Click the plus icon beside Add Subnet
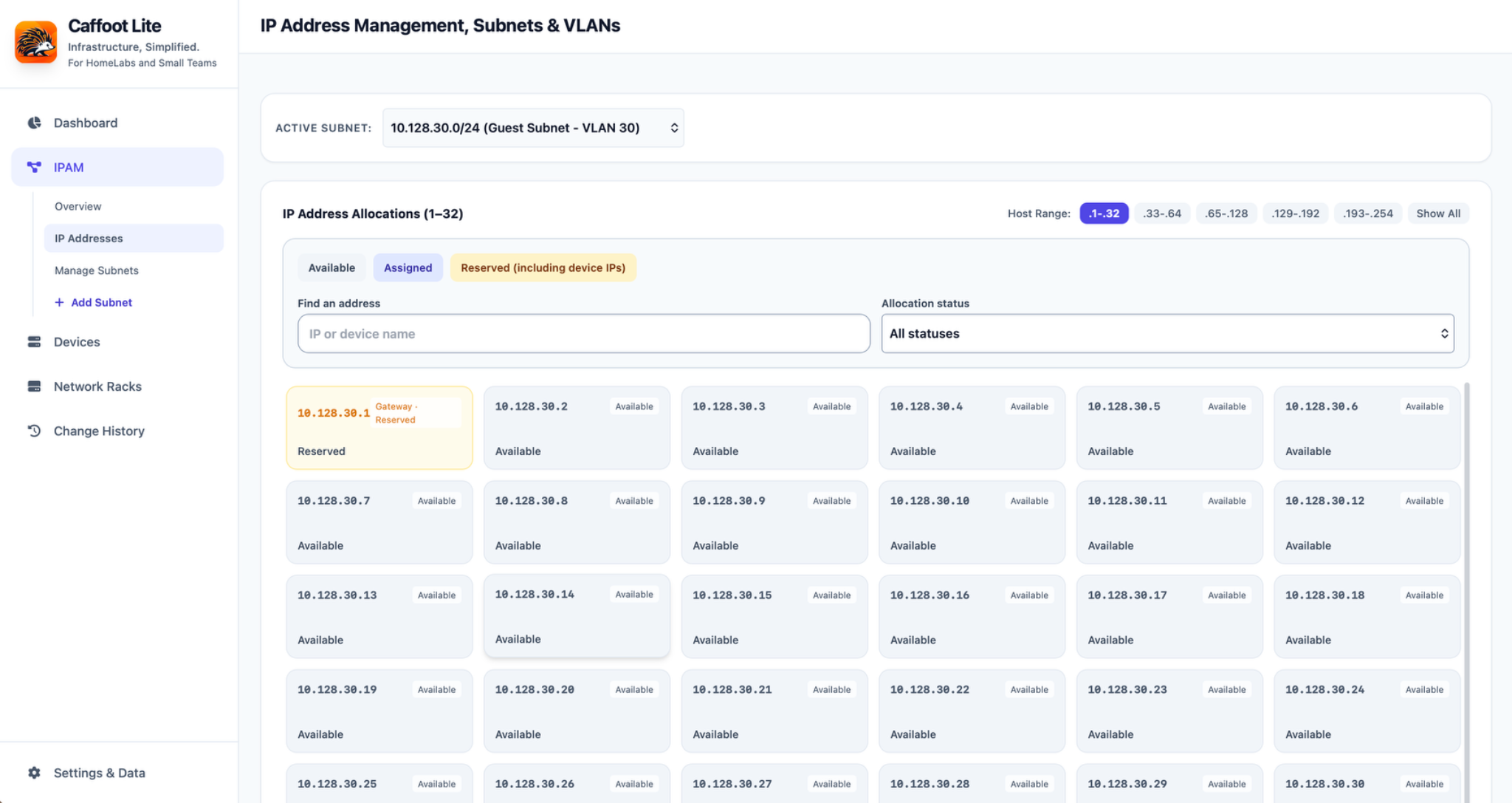This screenshot has height=803, width=1512. (x=59, y=302)
